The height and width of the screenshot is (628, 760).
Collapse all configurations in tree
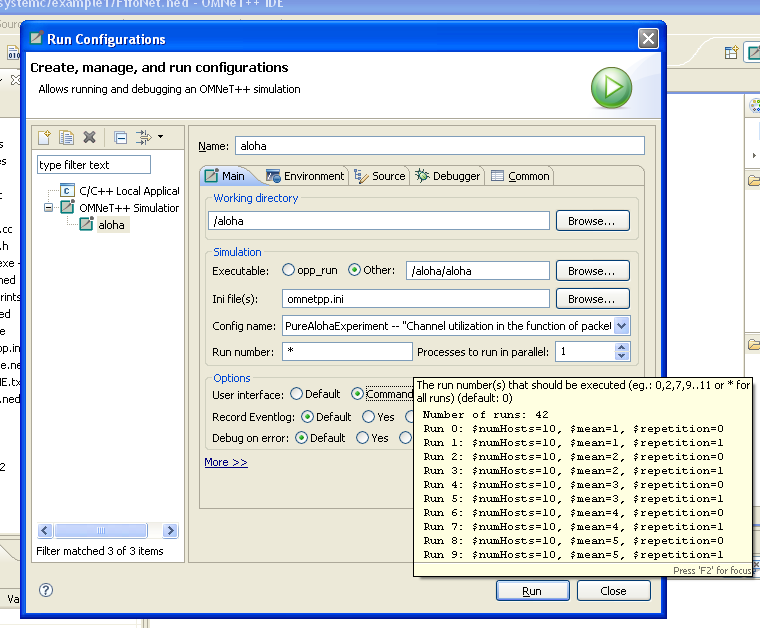coord(120,138)
